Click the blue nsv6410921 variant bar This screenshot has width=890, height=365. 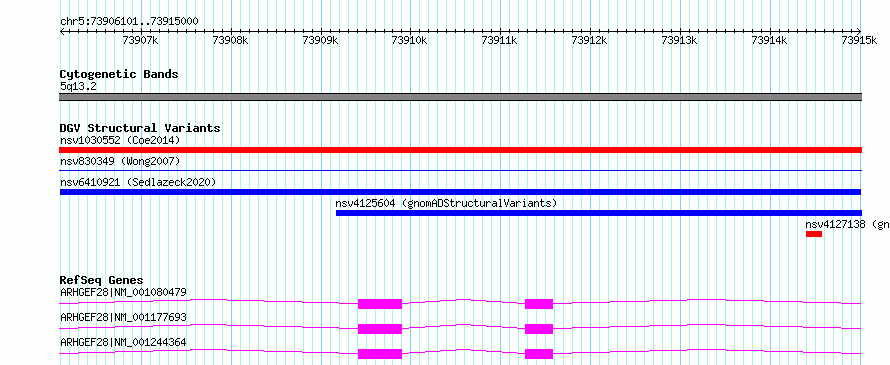[x=460, y=192]
